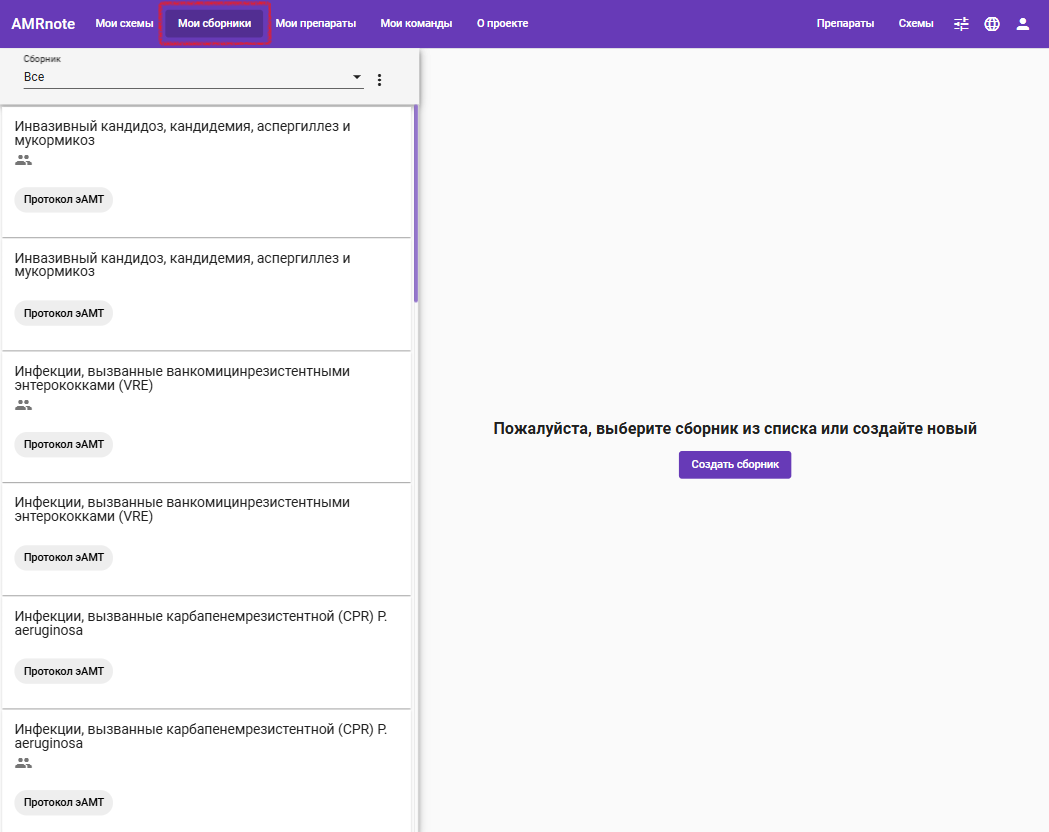The width and height of the screenshot is (1049, 832).
Task: Open the О проекте page
Action: pyautogui.click(x=502, y=23)
